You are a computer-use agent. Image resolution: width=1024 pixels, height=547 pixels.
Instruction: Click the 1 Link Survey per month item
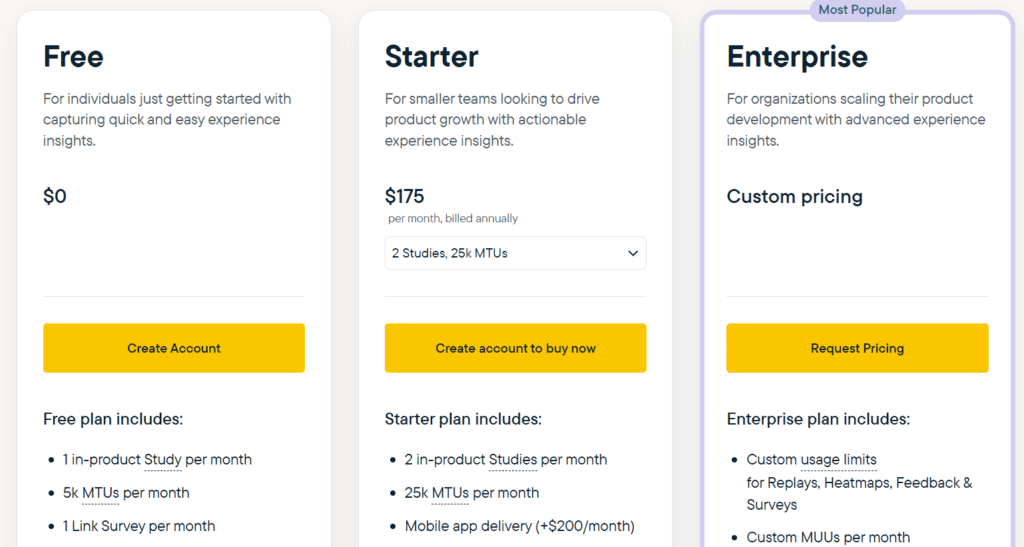(x=139, y=526)
